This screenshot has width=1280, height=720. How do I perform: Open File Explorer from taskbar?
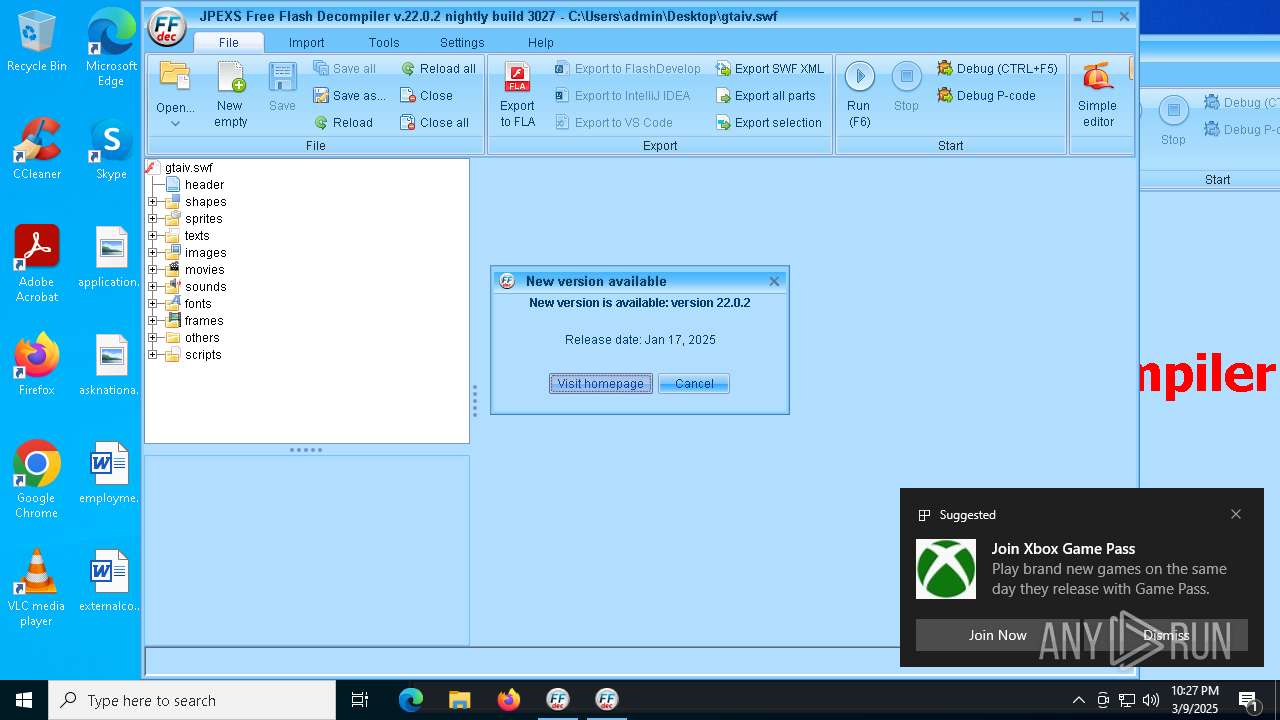[x=459, y=700]
